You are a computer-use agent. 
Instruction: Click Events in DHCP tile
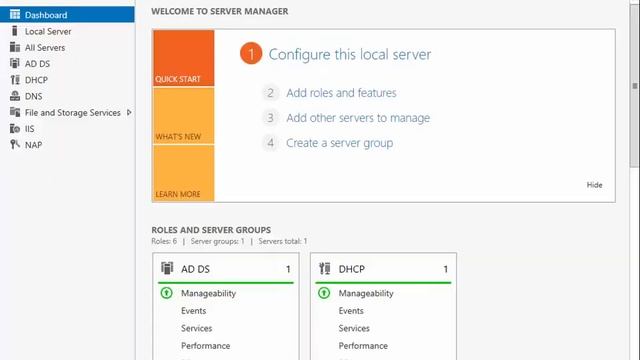pos(351,311)
